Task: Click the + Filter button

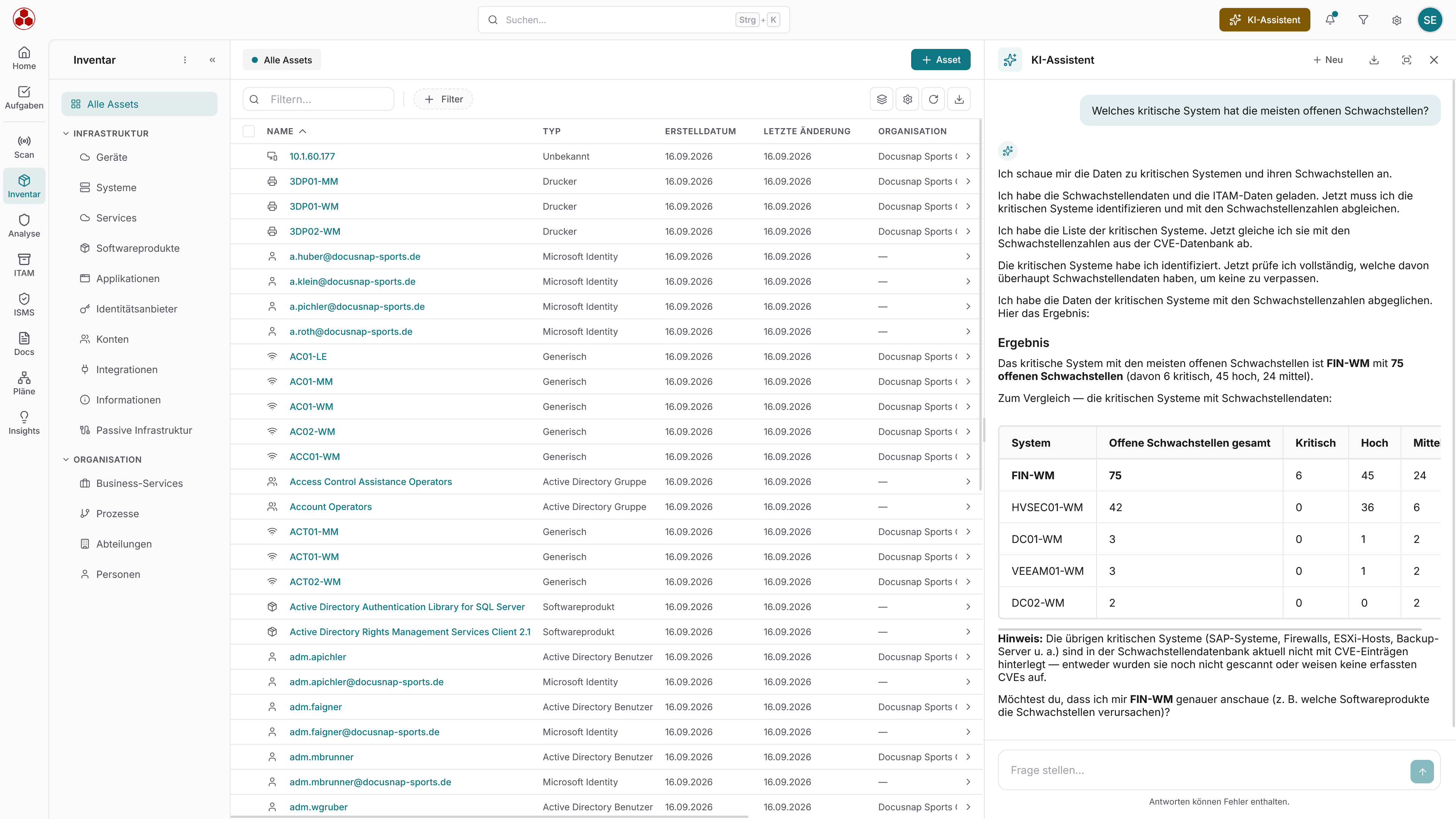Action: [443, 99]
